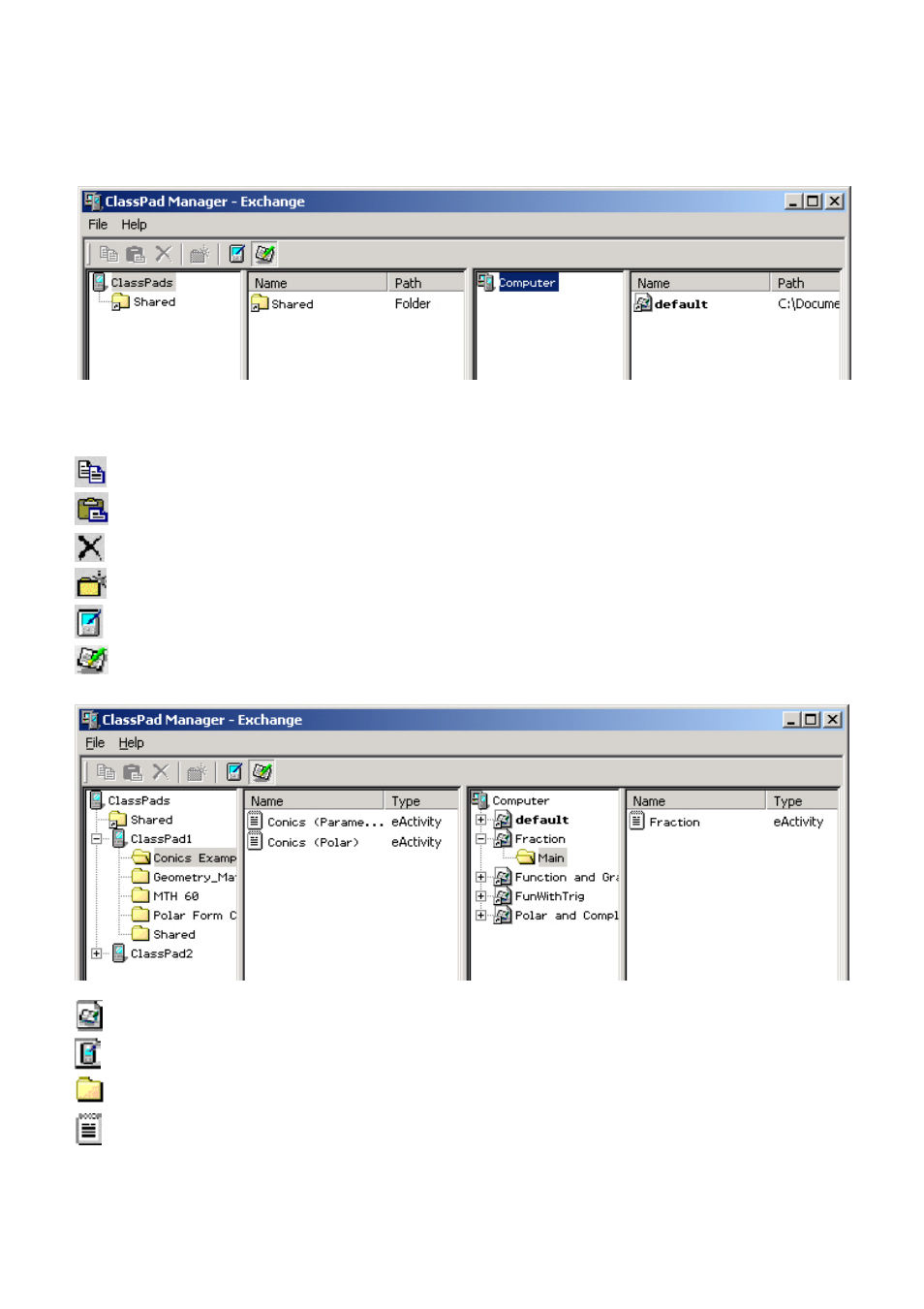Maximize the Path-column ClassPad Manager window
The width and height of the screenshot is (924, 1309).
point(814,202)
